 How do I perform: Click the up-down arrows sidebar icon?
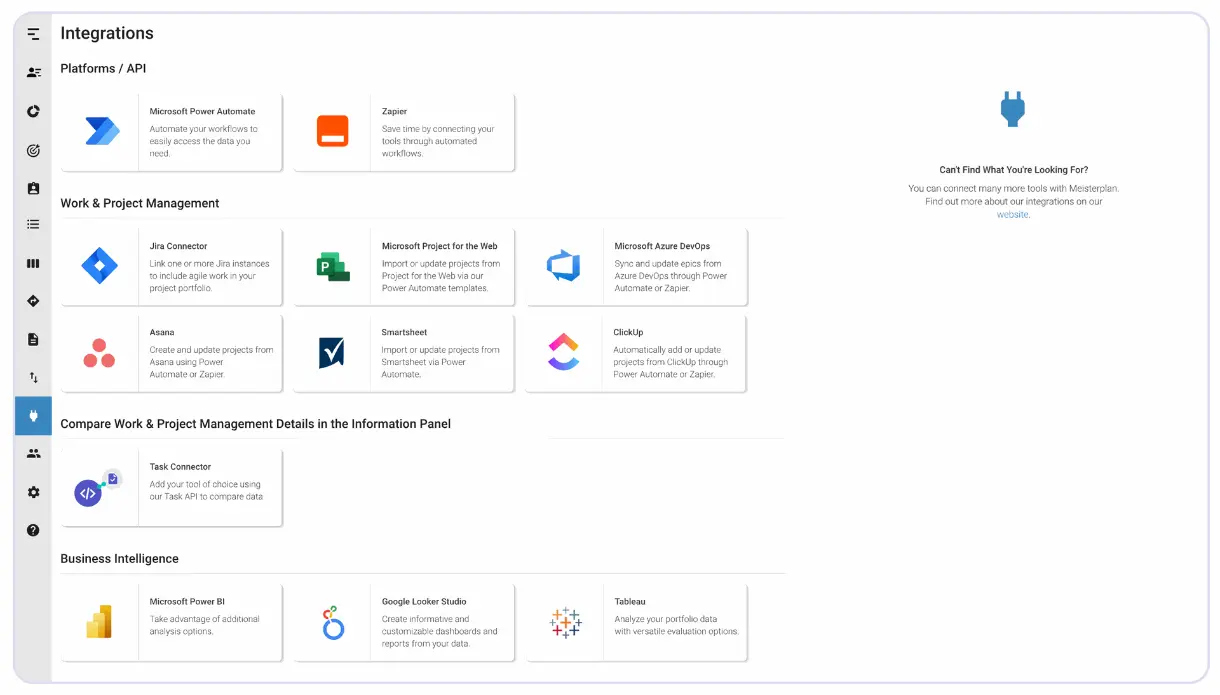pyautogui.click(x=33, y=378)
